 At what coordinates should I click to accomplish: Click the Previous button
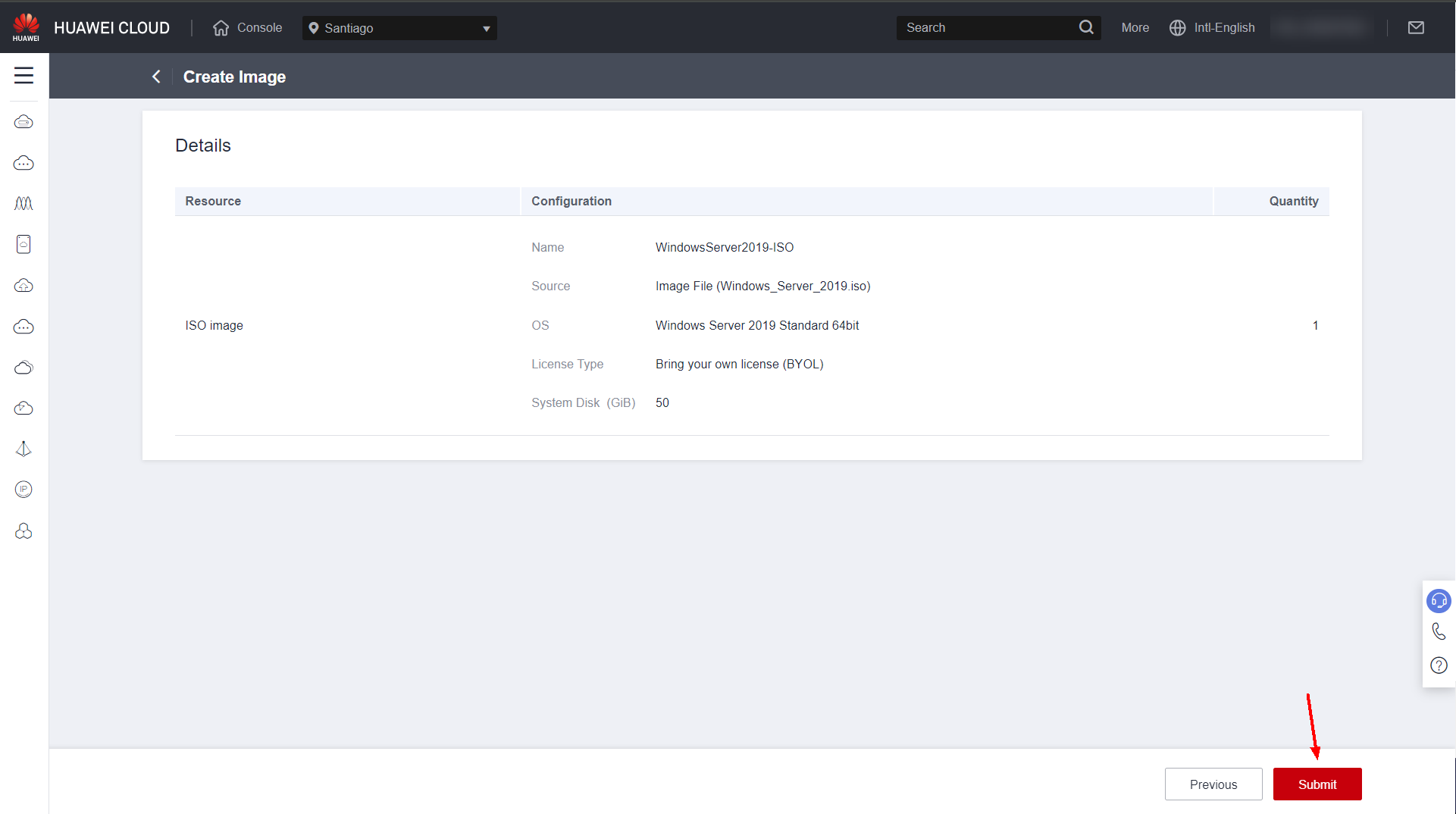(x=1213, y=784)
